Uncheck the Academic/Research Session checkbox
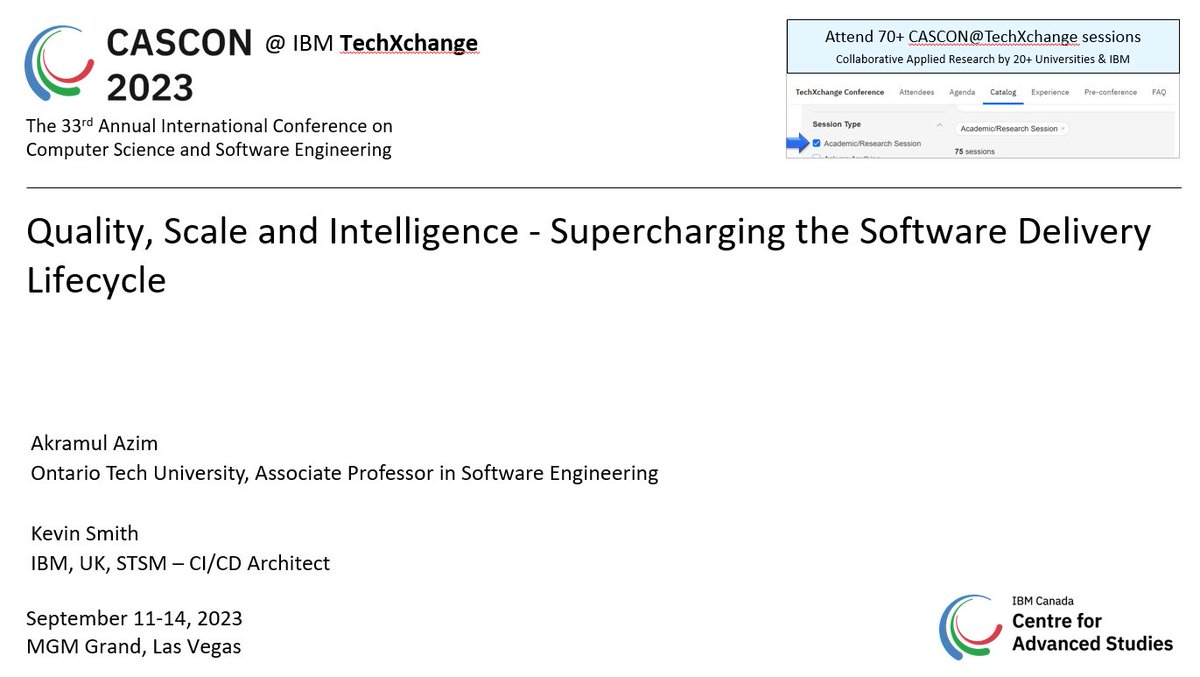The image size is (1200, 677). [816, 144]
